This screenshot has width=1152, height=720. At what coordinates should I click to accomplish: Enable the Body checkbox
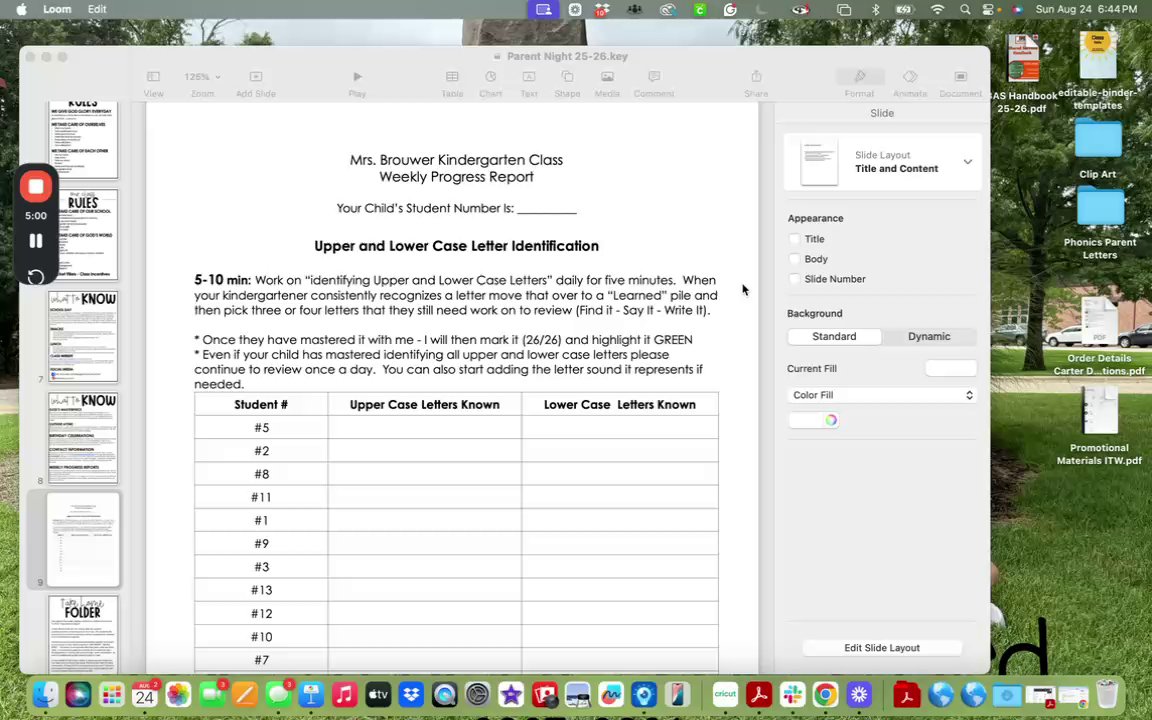(x=794, y=259)
